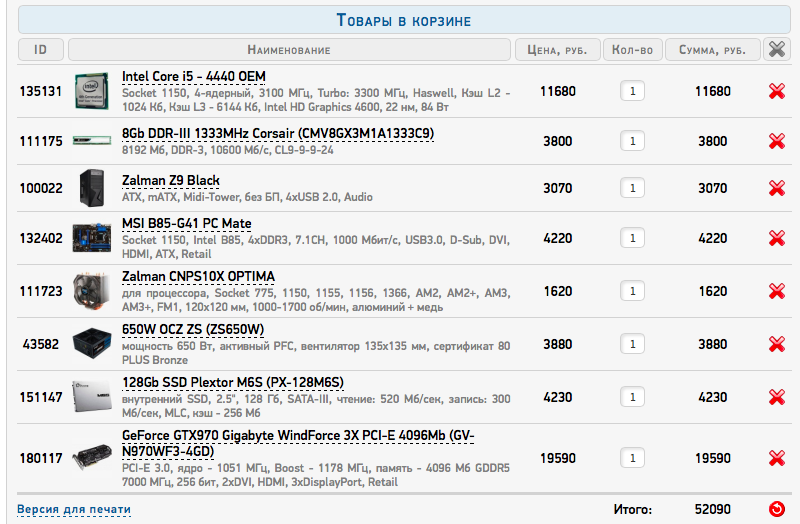The image size is (800, 524).
Task: Click product ID 151147
Action: tap(41, 397)
